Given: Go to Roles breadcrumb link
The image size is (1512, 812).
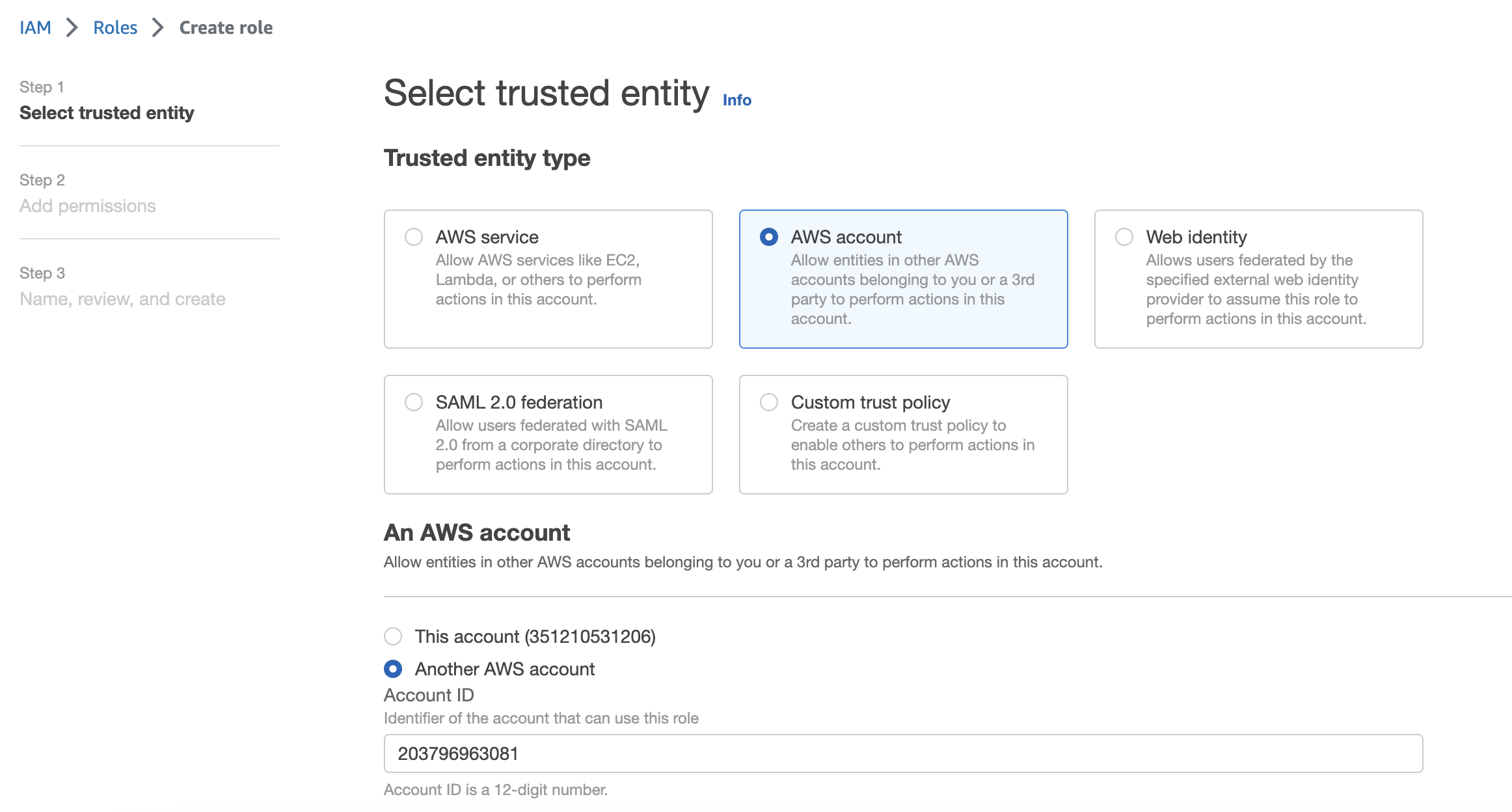Looking at the screenshot, I should coord(115,27).
